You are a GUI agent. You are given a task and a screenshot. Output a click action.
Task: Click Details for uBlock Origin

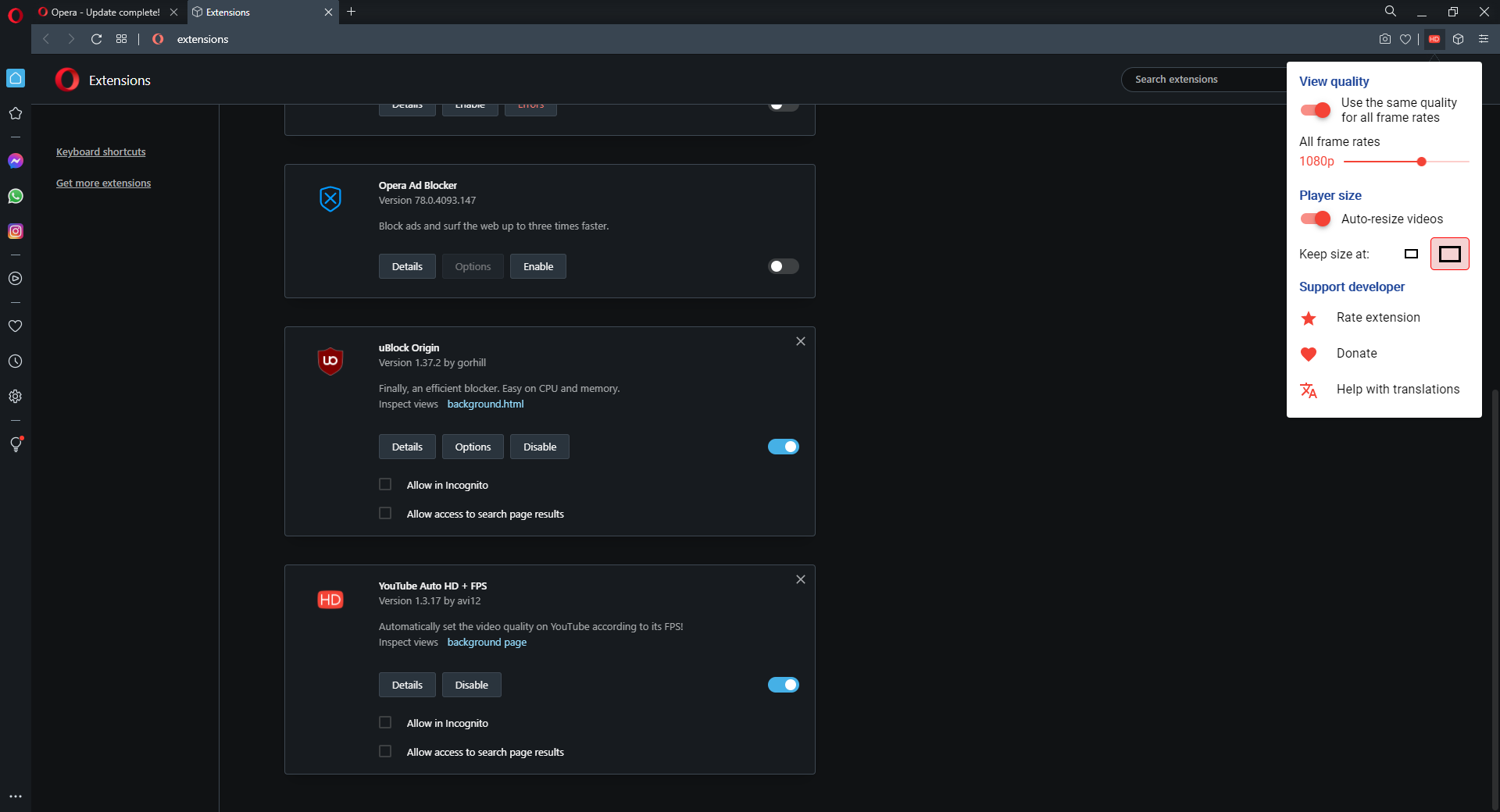point(407,447)
